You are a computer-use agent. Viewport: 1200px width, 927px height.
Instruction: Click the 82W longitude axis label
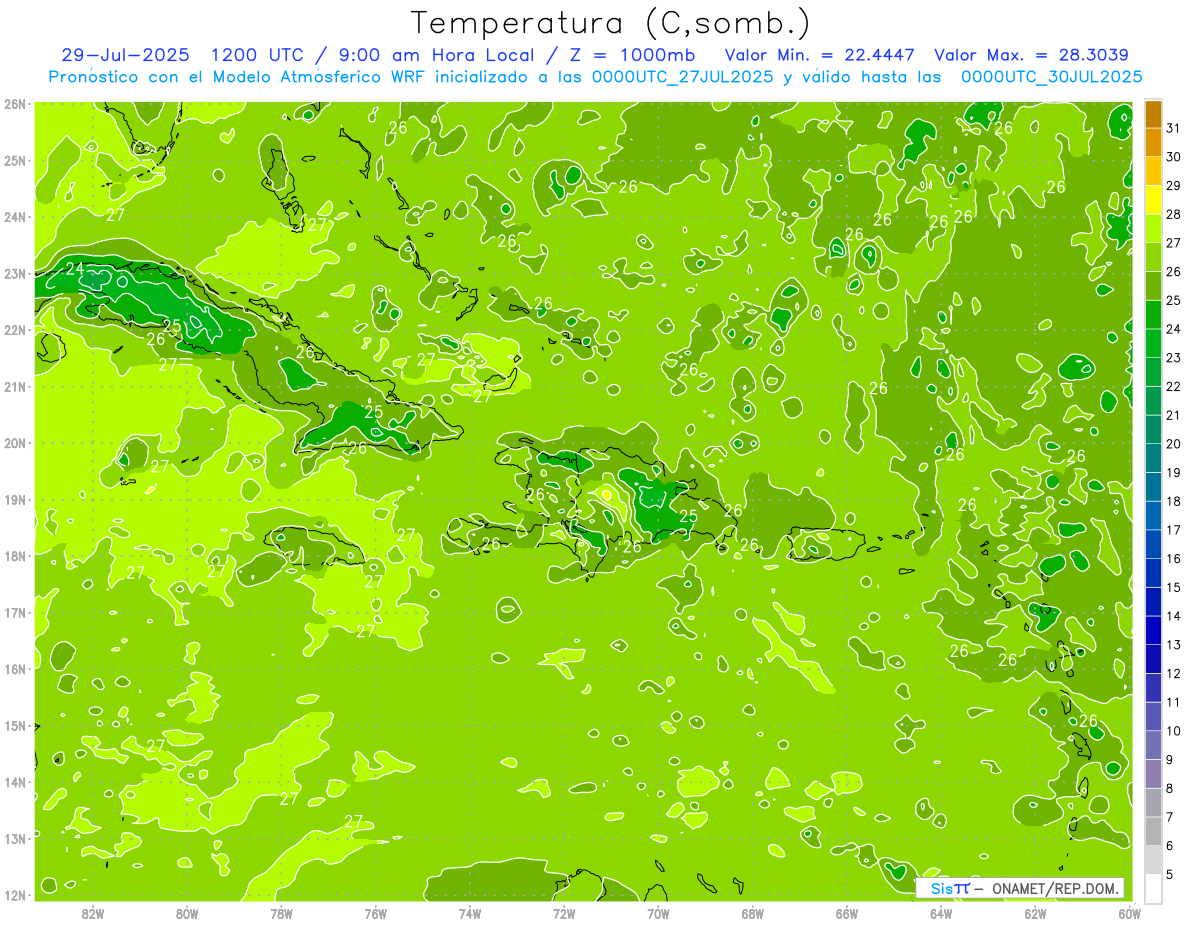coord(93,913)
